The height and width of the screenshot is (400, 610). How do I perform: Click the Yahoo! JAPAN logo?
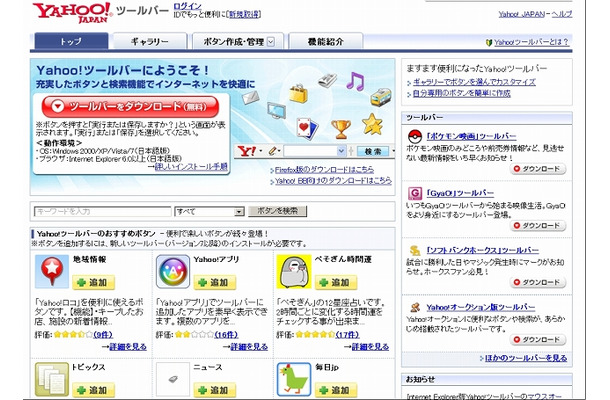(x=72, y=12)
